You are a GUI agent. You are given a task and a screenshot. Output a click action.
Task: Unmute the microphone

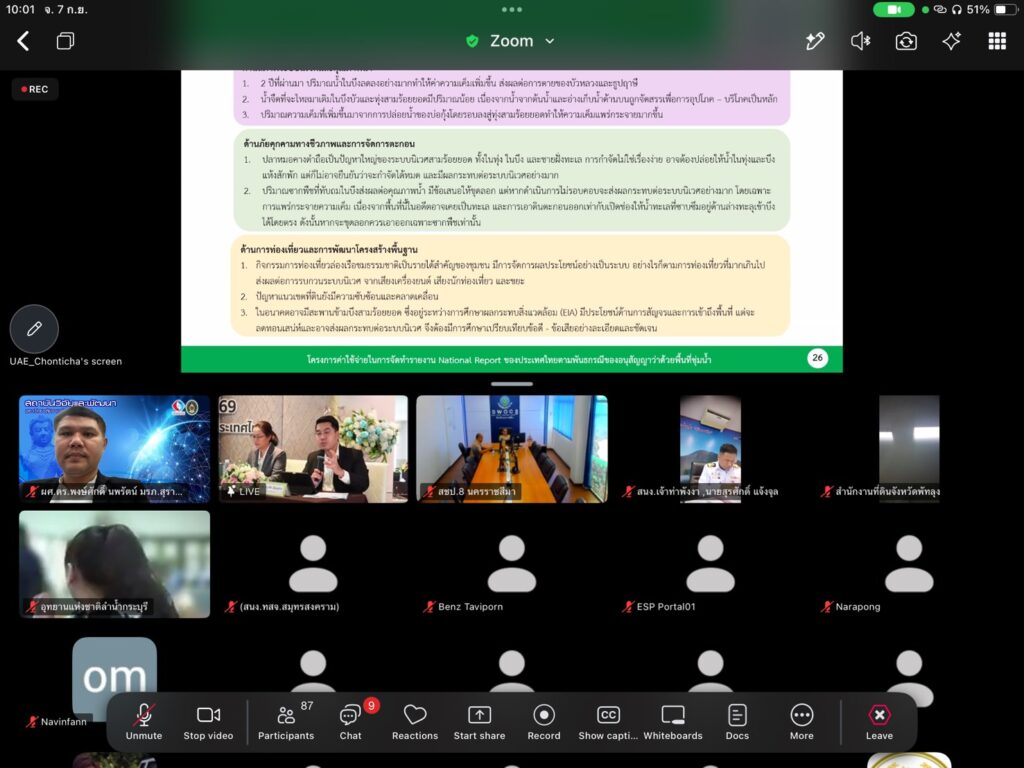[x=144, y=722]
